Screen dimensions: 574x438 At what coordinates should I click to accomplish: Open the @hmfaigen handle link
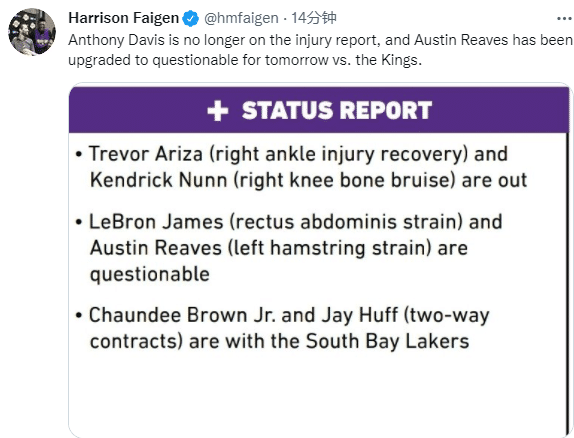tap(241, 18)
